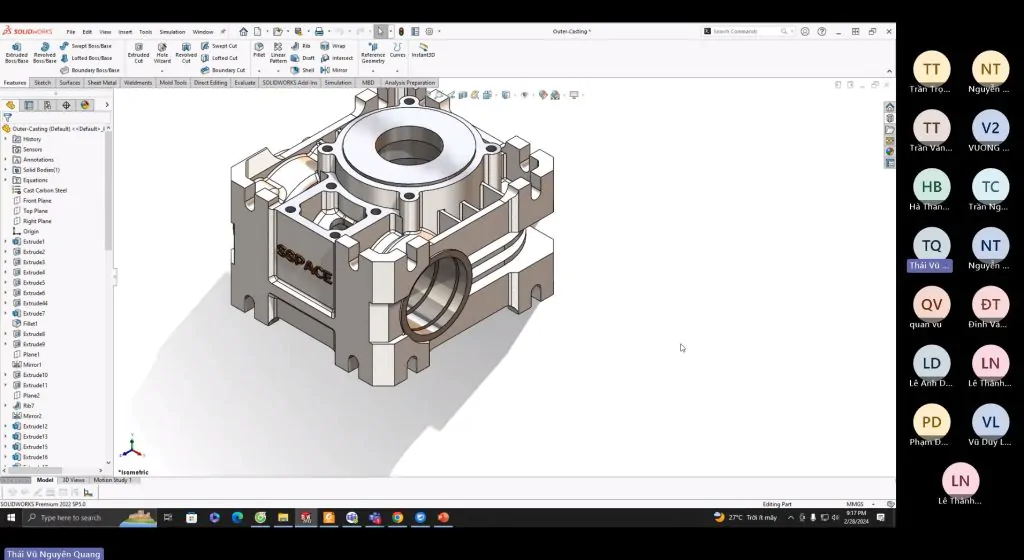
Task: Toggle the Instant3D mode
Action: click(423, 50)
